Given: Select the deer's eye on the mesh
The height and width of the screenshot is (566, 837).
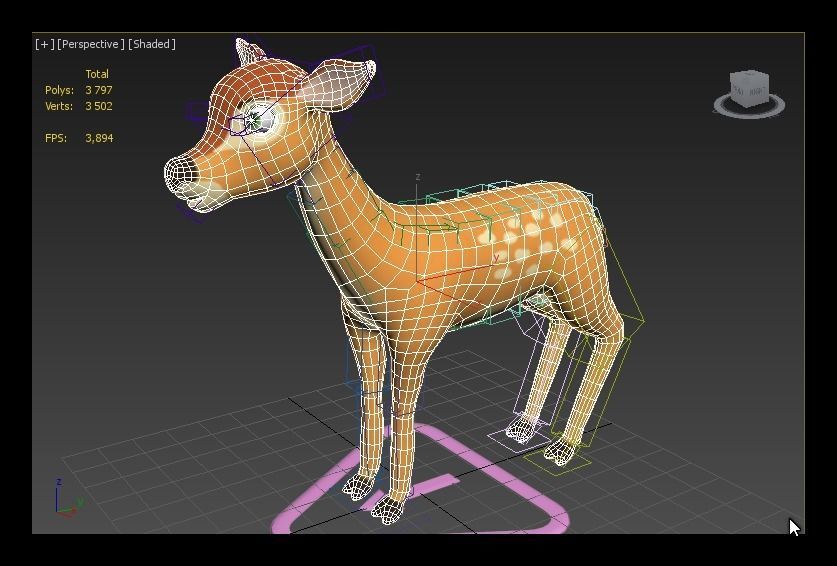Looking at the screenshot, I should [260, 119].
